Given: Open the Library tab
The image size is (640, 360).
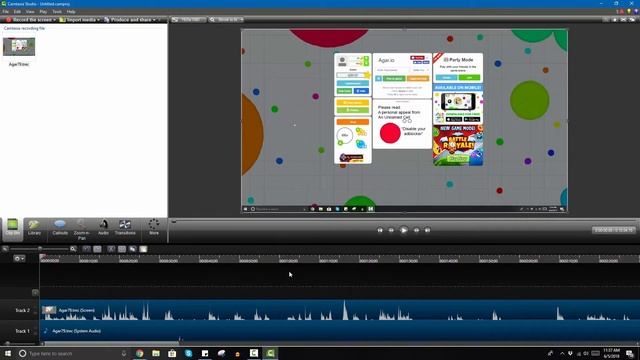Looking at the screenshot, I should pyautogui.click(x=34, y=227).
